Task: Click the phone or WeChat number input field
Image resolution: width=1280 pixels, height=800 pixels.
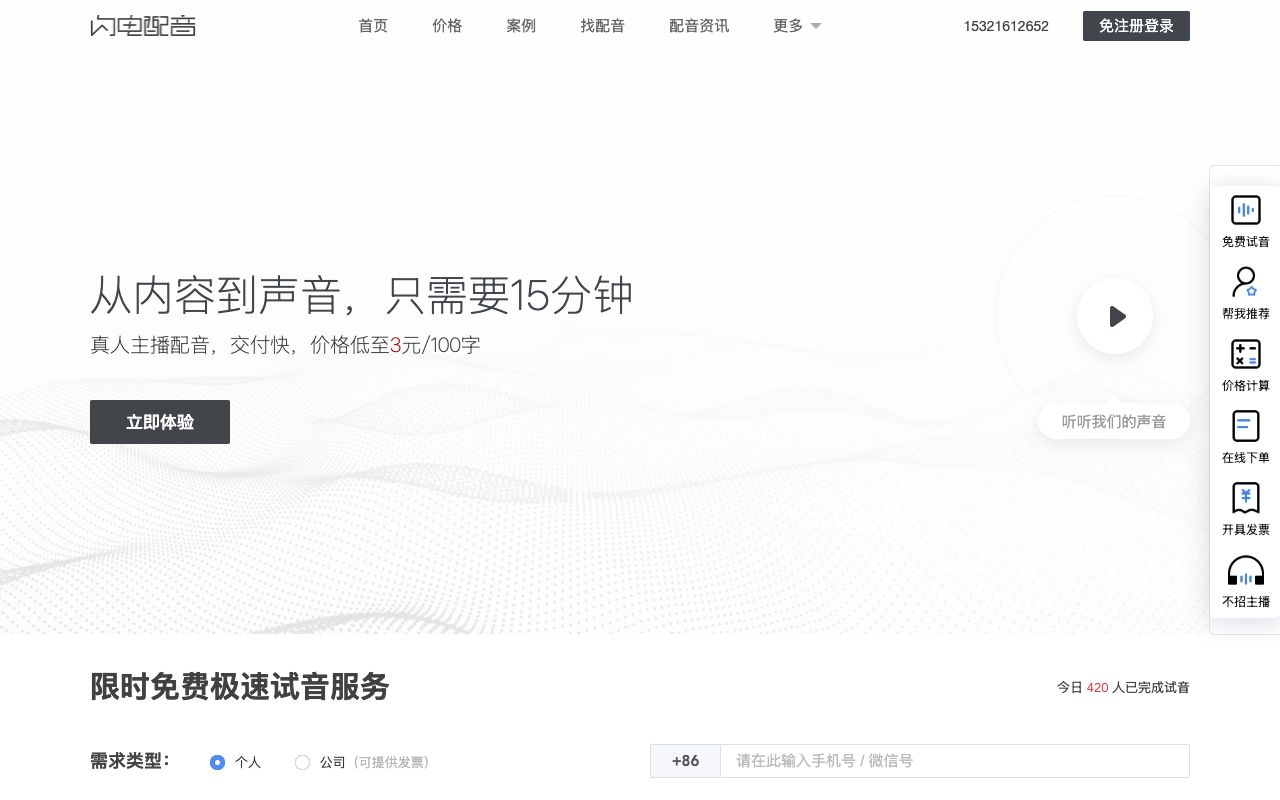Action: (x=955, y=761)
